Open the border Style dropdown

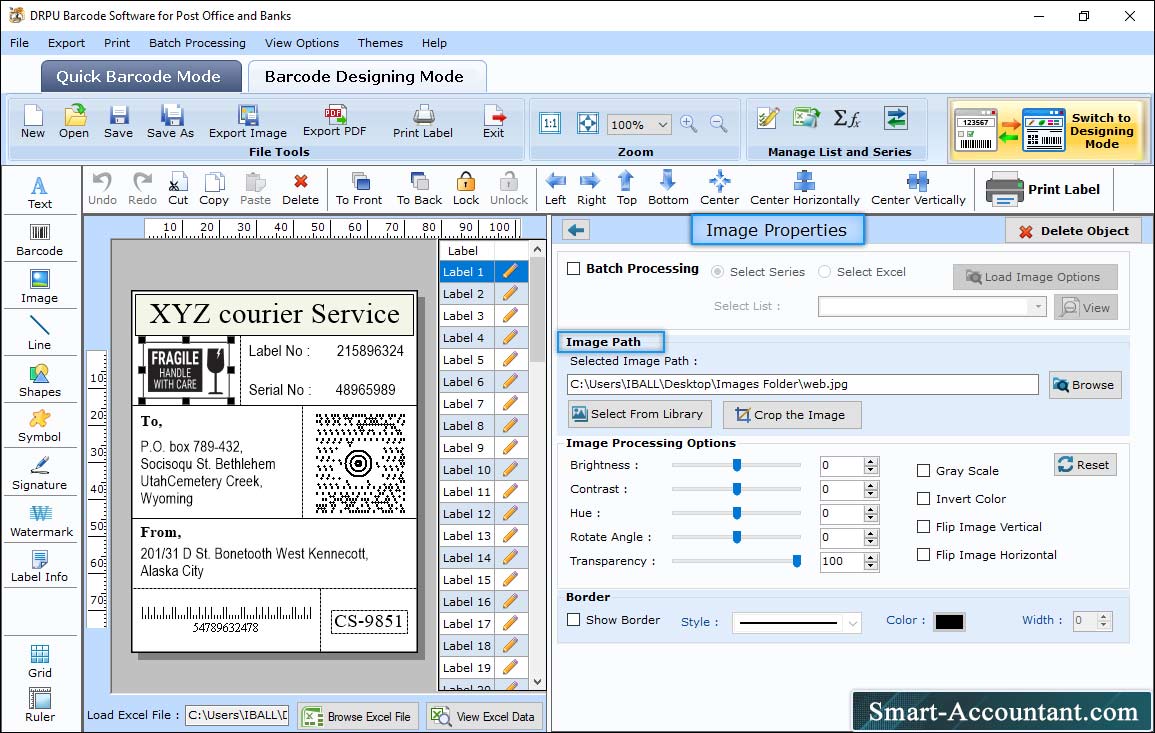click(x=852, y=623)
